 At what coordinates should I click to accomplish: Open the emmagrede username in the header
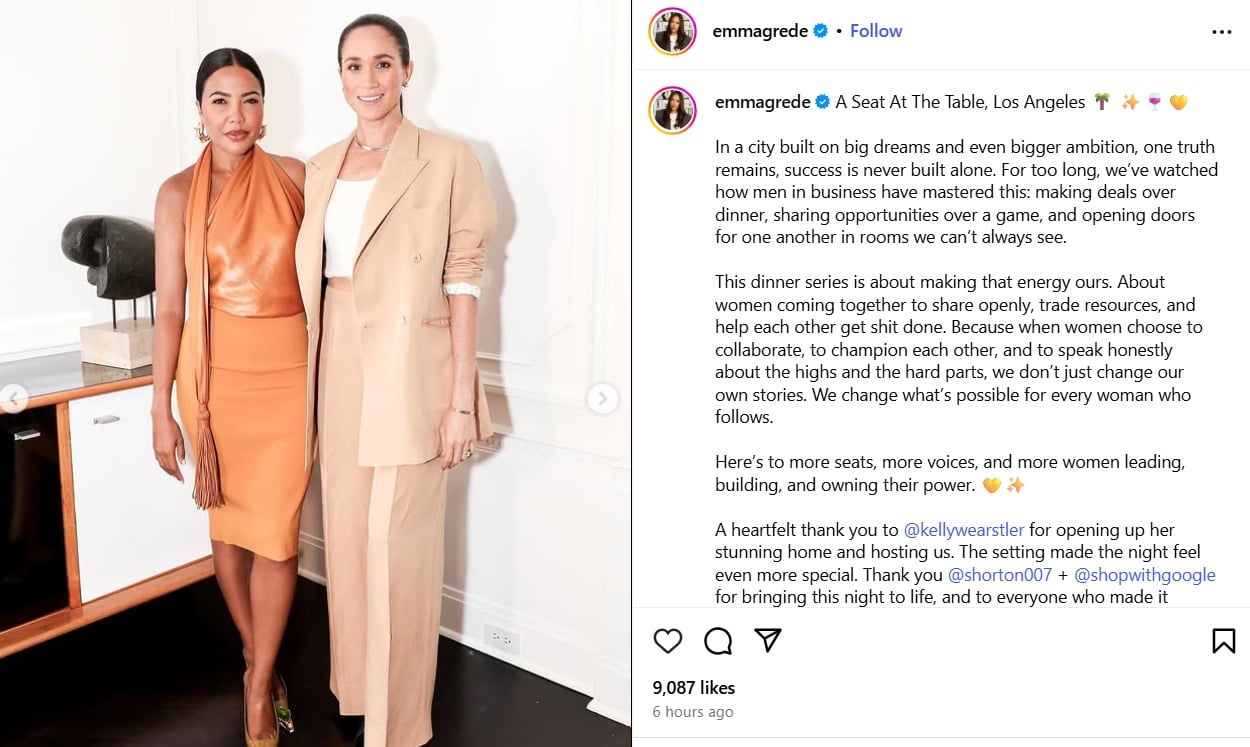pyautogui.click(x=760, y=31)
